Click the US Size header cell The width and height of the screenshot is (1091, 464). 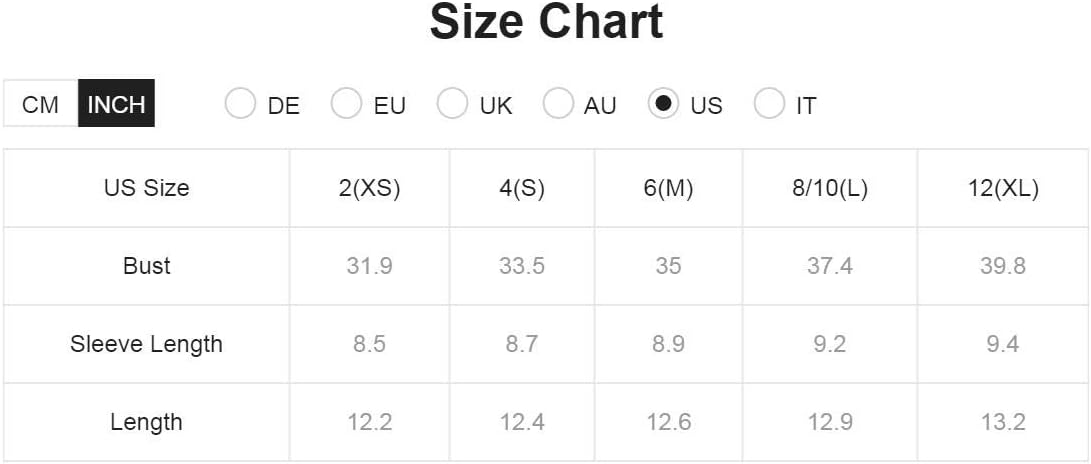point(147,188)
